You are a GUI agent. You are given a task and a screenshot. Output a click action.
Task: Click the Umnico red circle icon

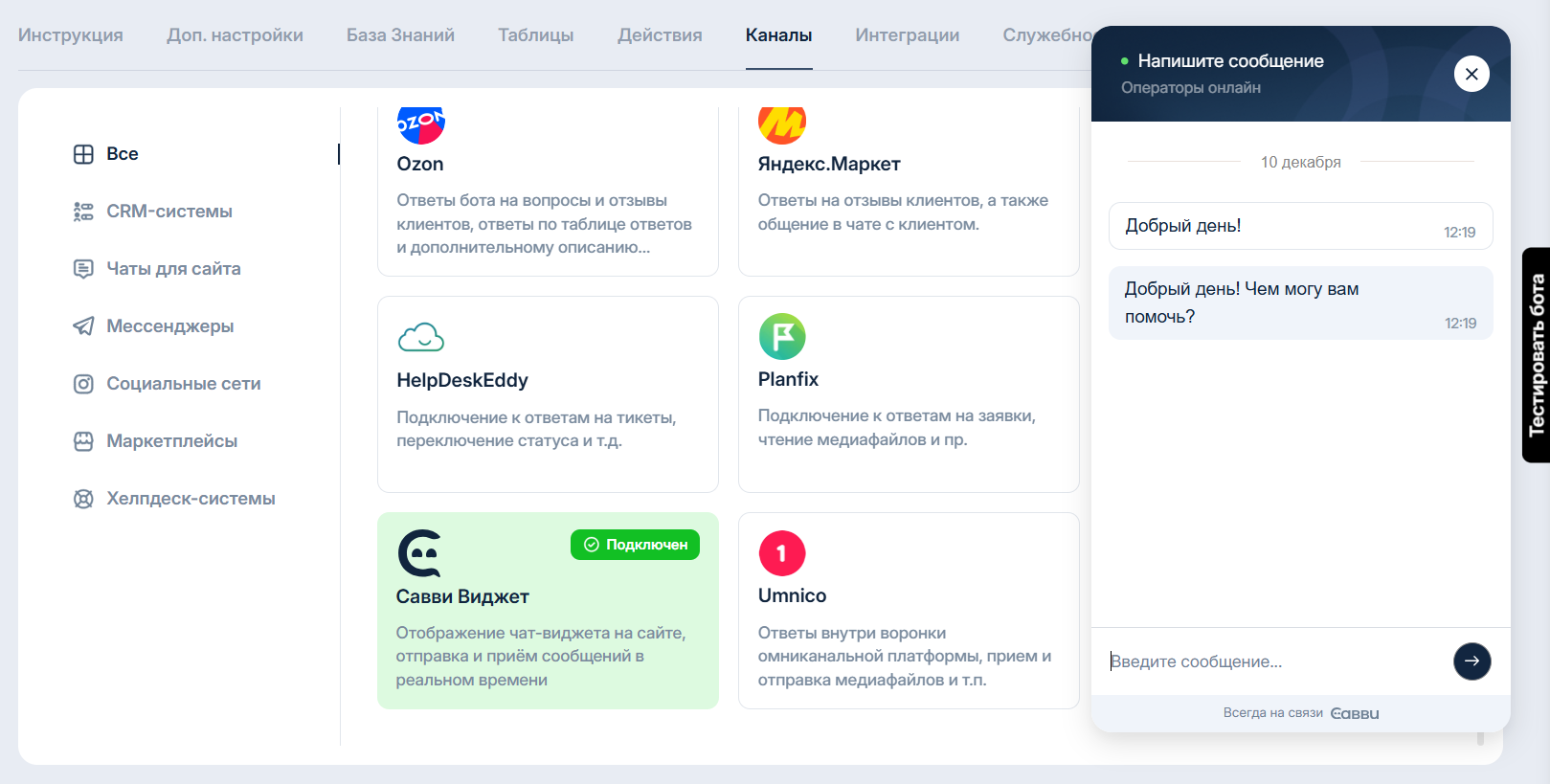click(x=781, y=553)
